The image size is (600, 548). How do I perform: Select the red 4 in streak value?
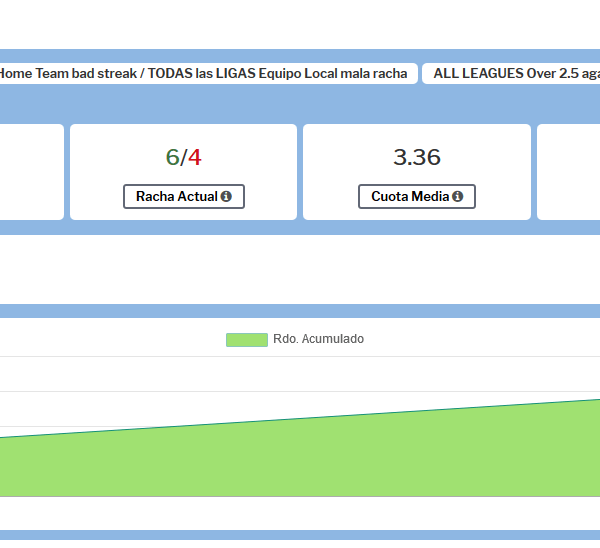coord(195,157)
